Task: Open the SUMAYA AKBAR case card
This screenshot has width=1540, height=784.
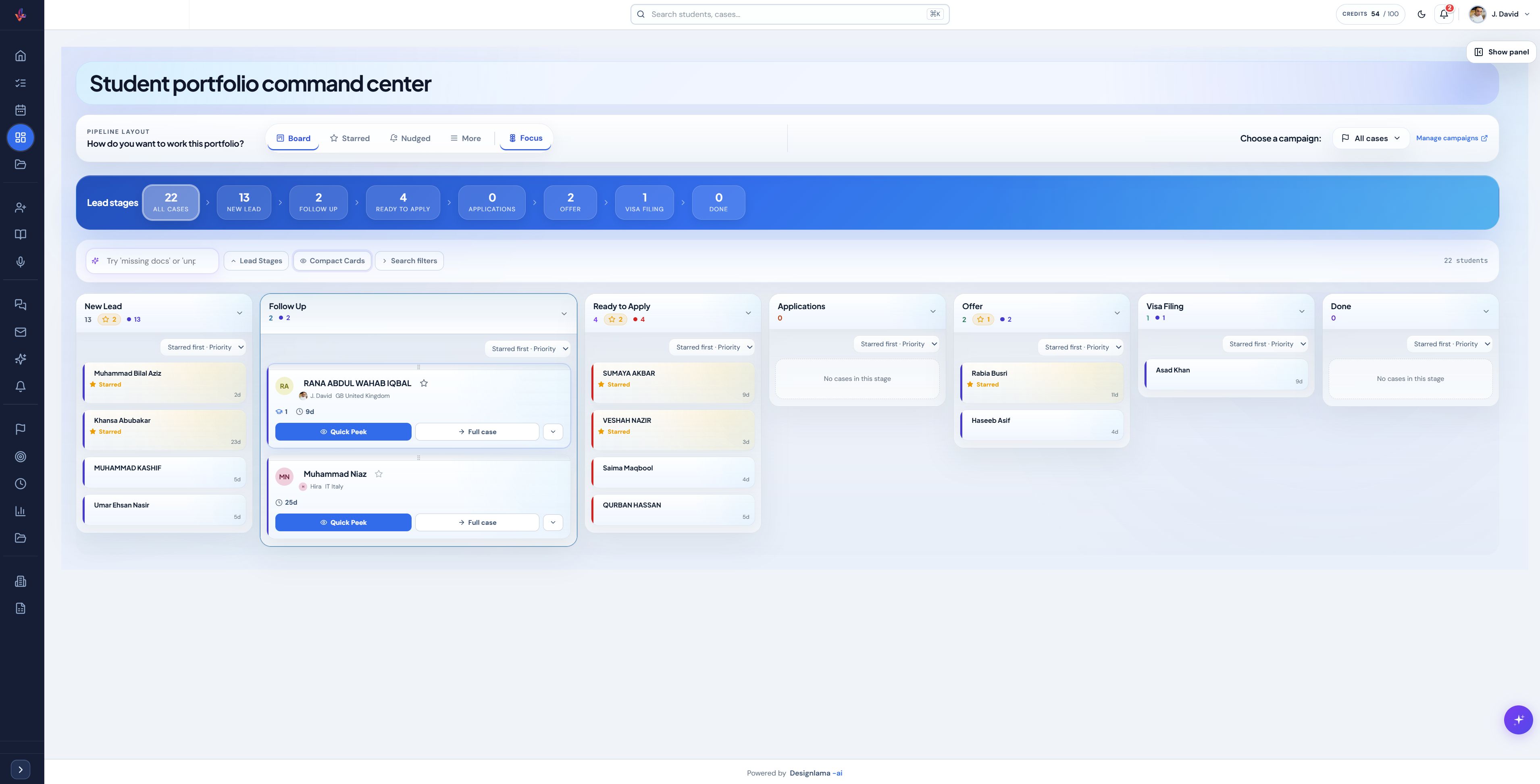Action: 672,383
